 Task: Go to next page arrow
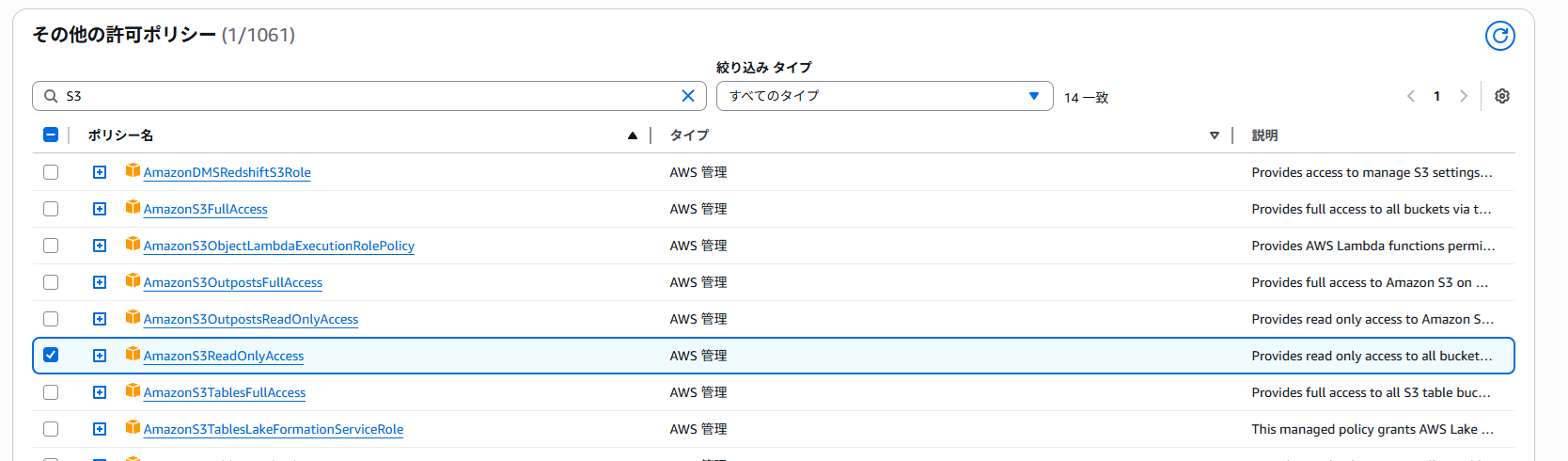pos(1464,96)
